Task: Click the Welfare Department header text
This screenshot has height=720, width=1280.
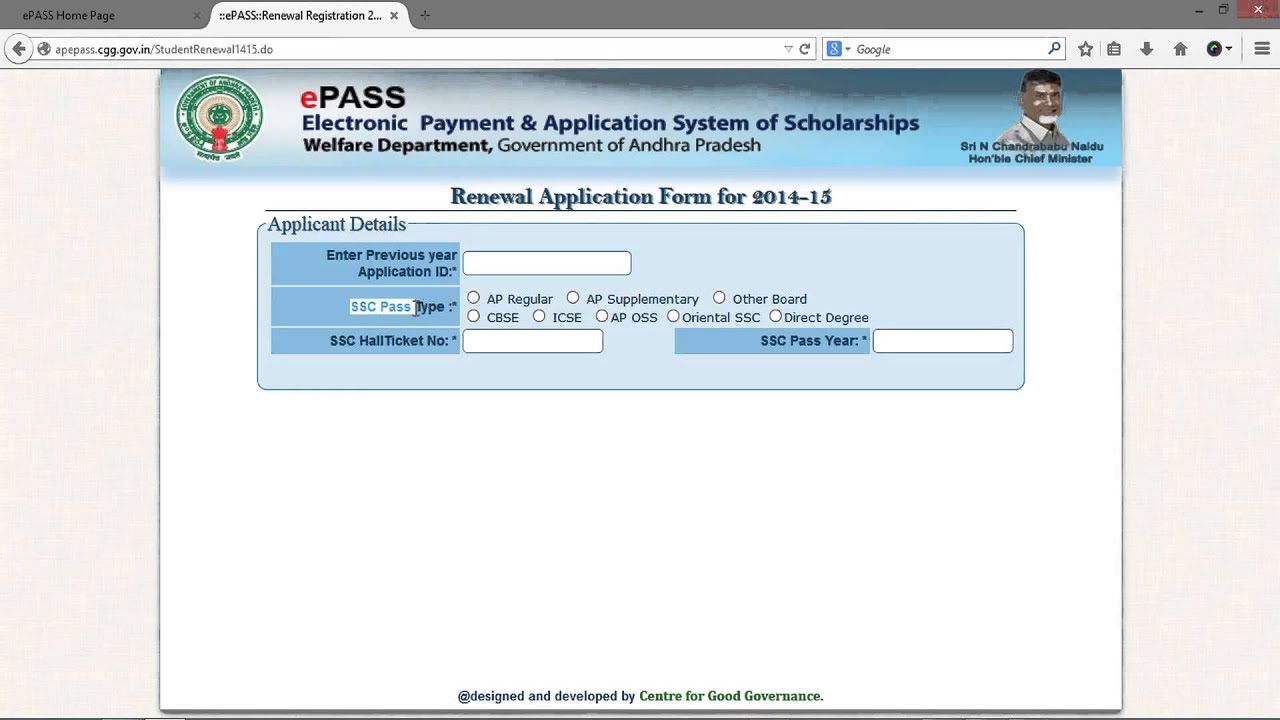Action: click(x=531, y=145)
